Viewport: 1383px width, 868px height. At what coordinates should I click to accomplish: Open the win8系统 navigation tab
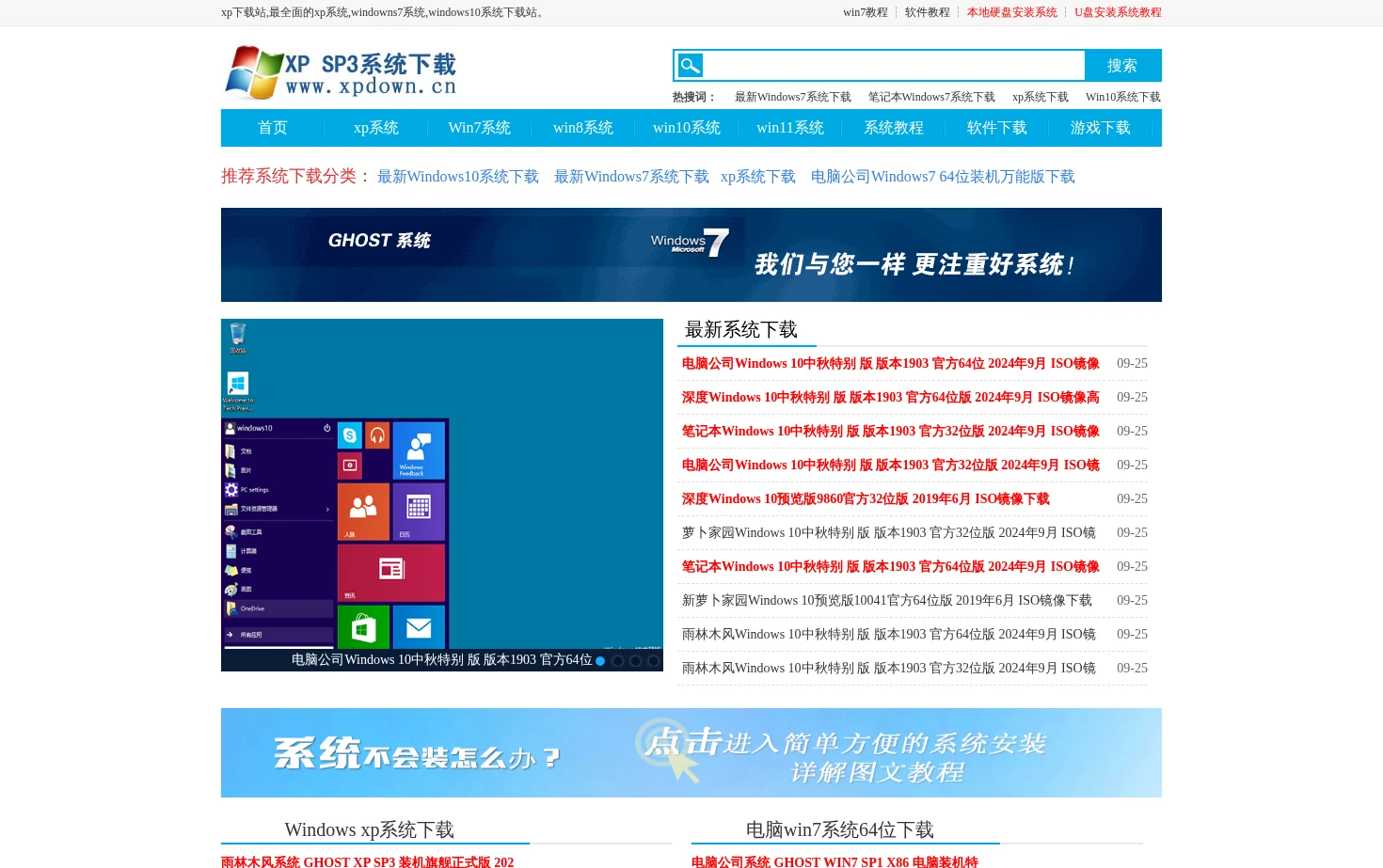tap(583, 128)
